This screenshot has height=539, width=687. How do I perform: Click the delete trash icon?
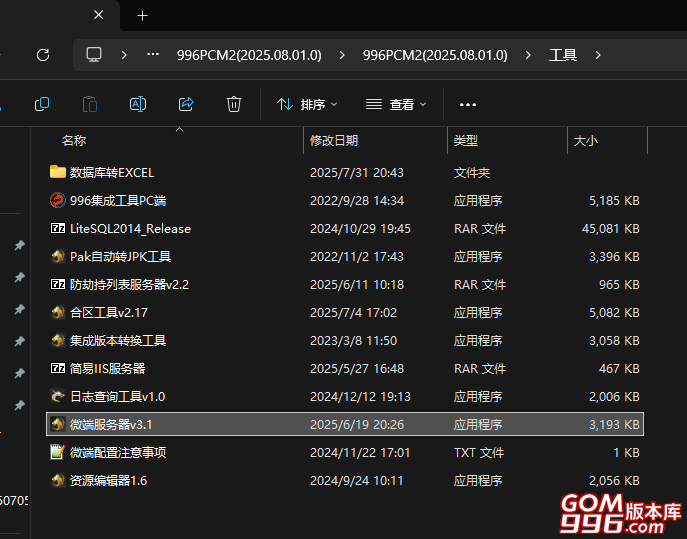pos(234,104)
